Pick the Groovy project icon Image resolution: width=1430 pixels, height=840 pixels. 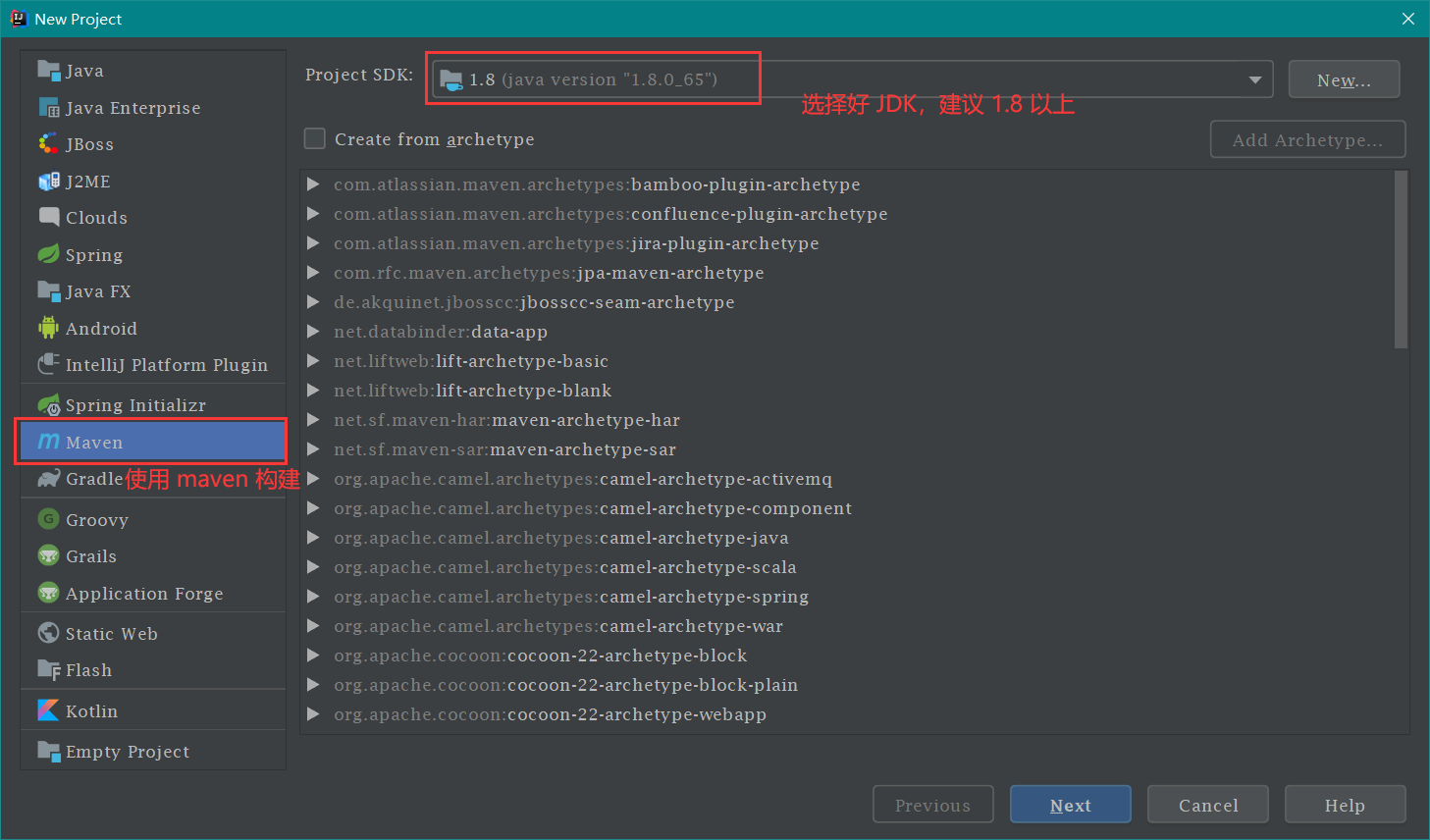[x=48, y=519]
